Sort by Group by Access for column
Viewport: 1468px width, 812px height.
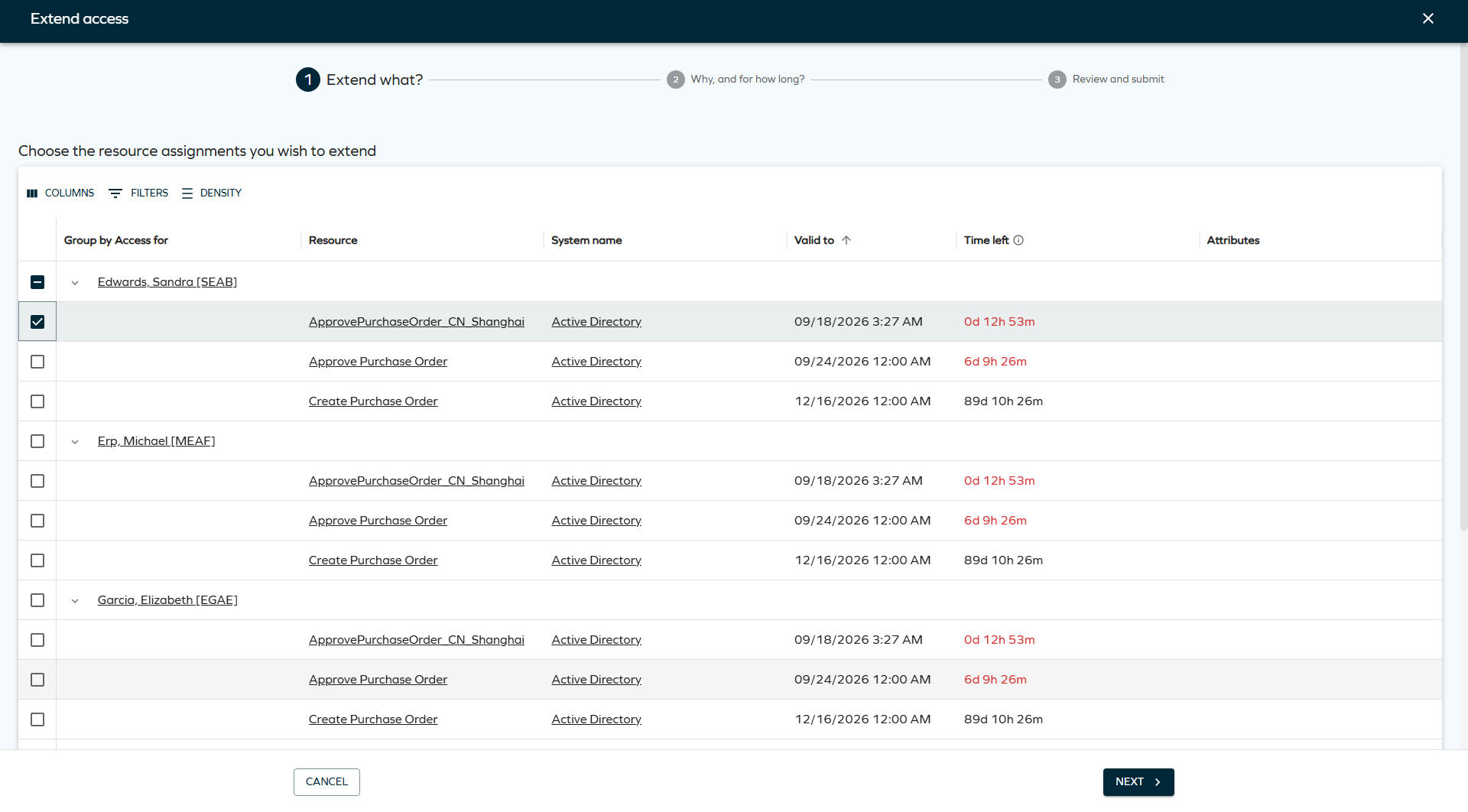[116, 240]
